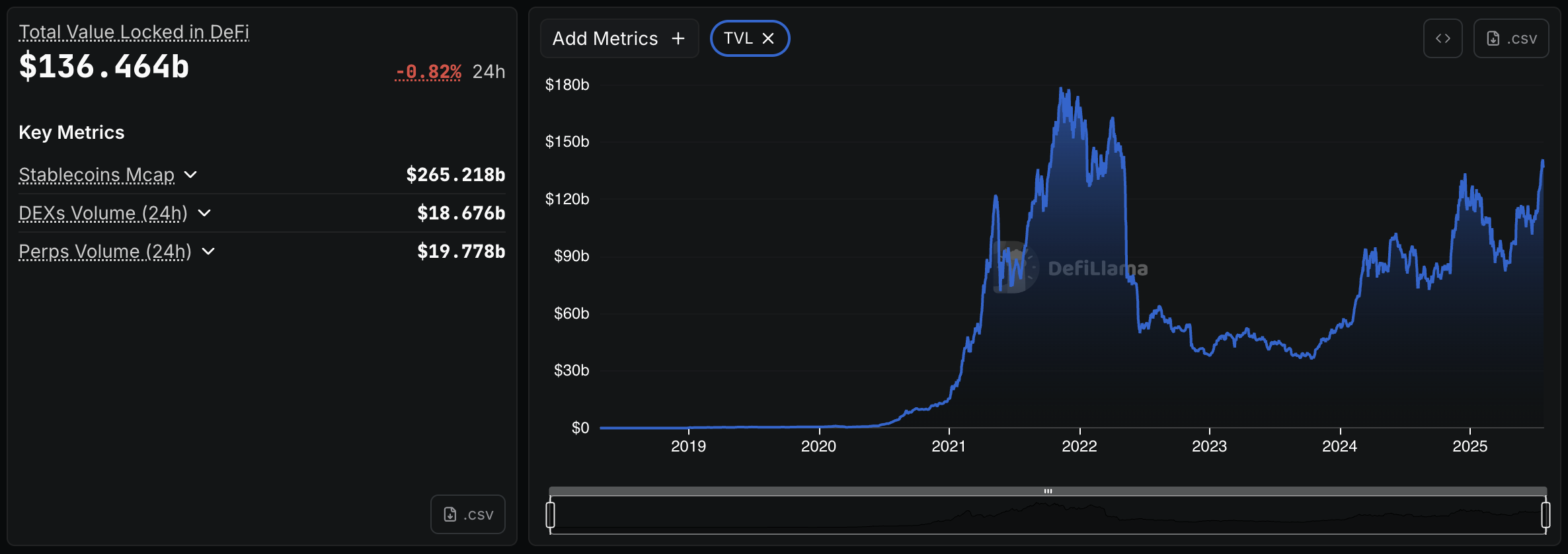Click the -0.82% 24h change value
The width and height of the screenshot is (1568, 554).
[x=428, y=71]
